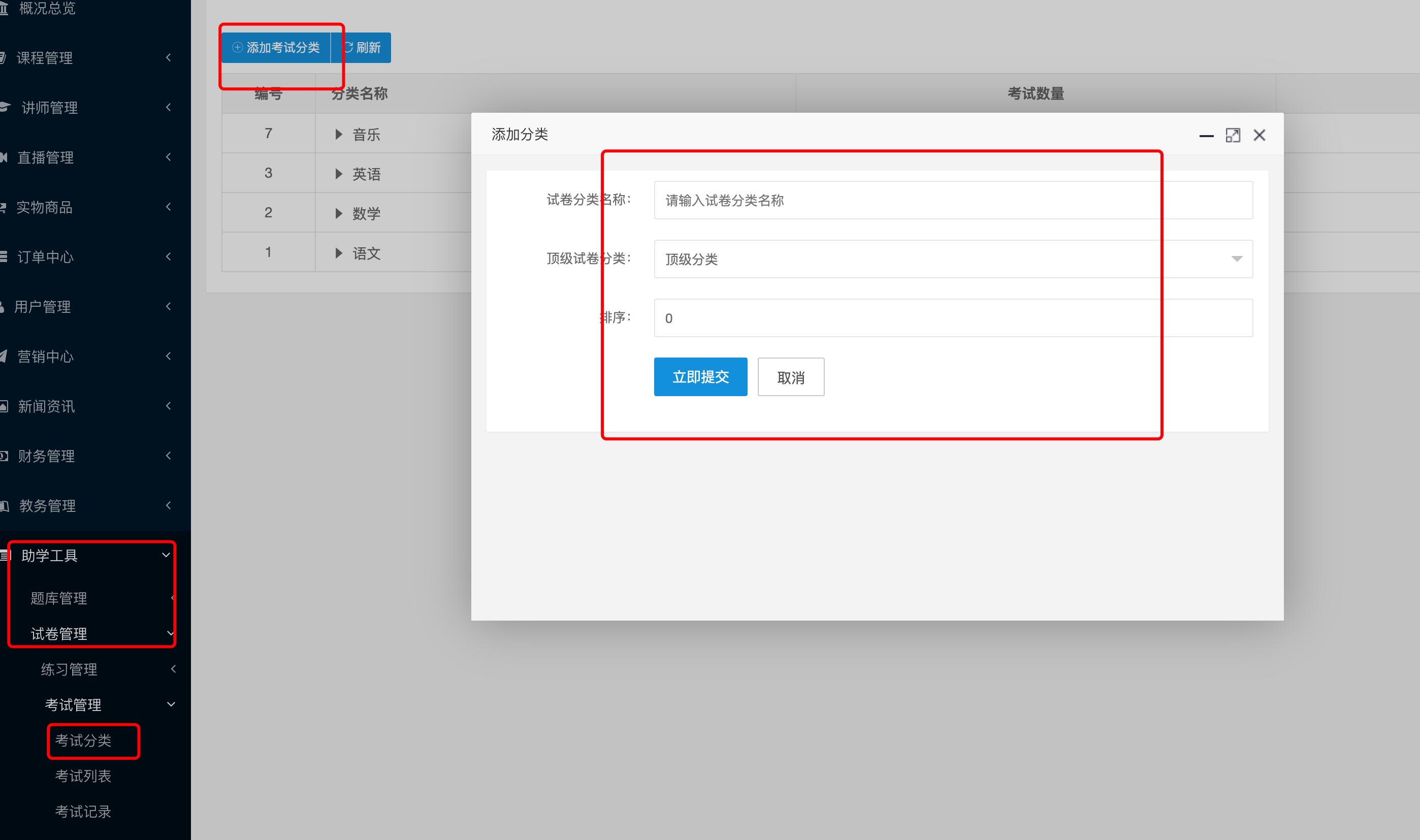Click the 添加考试分类 button
1420x840 pixels.
(x=276, y=48)
